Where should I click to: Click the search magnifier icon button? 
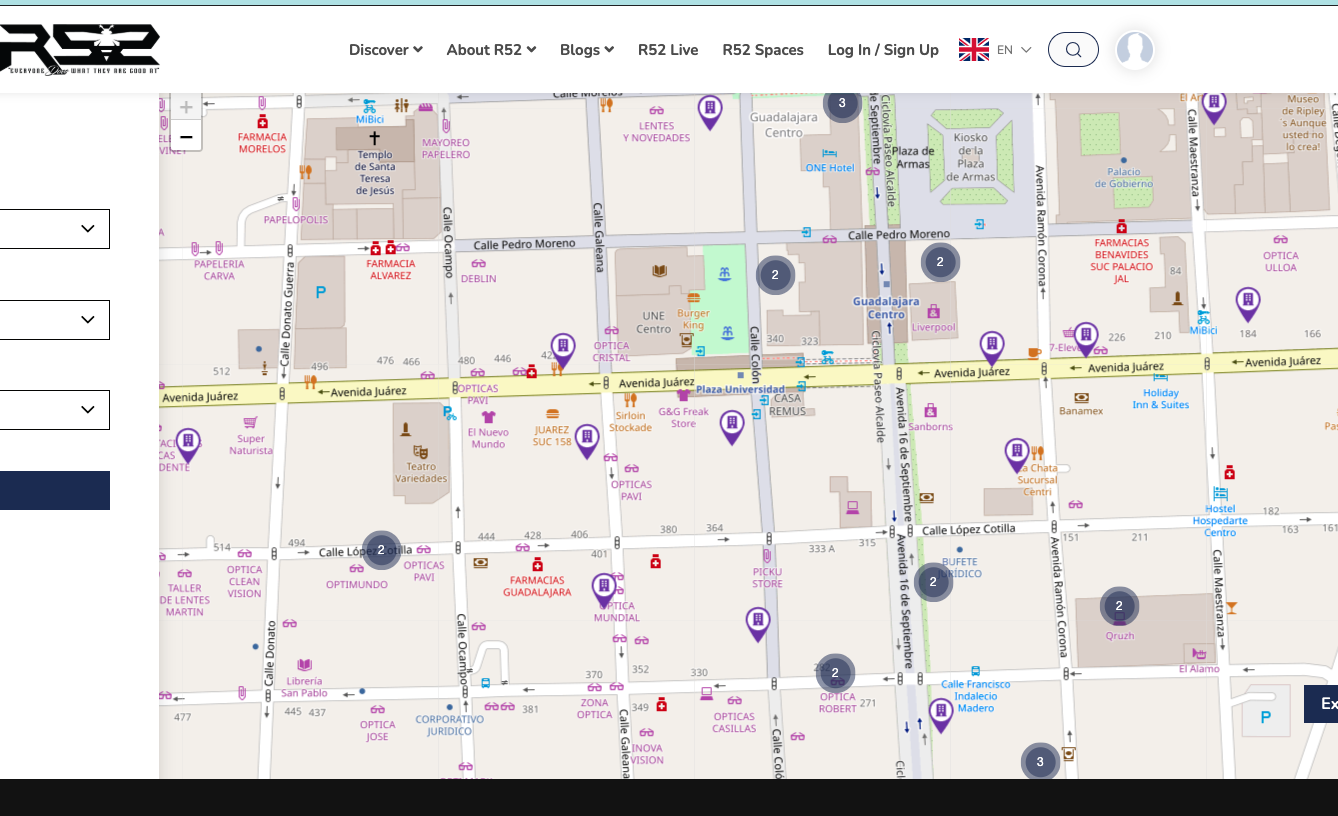coord(1073,50)
